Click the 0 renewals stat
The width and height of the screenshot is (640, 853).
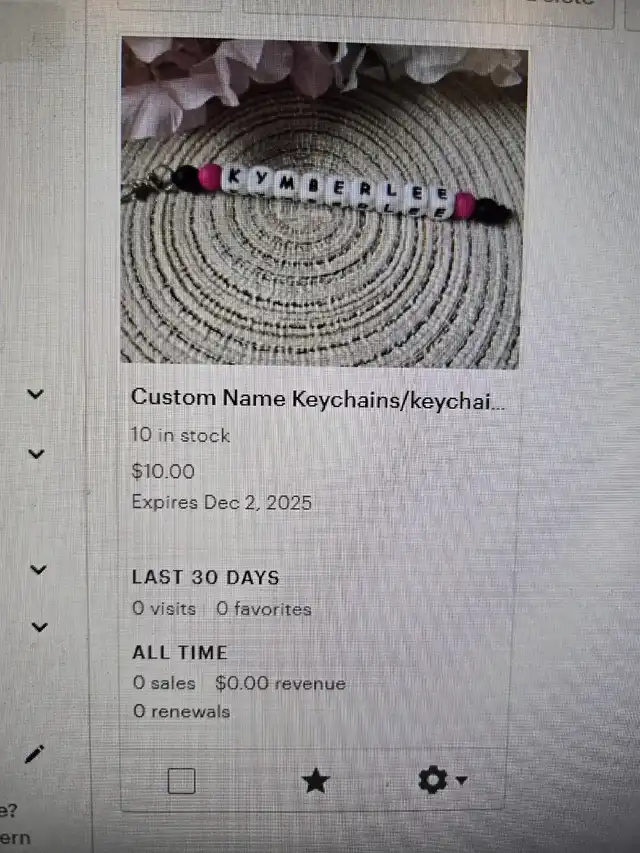[x=181, y=711]
